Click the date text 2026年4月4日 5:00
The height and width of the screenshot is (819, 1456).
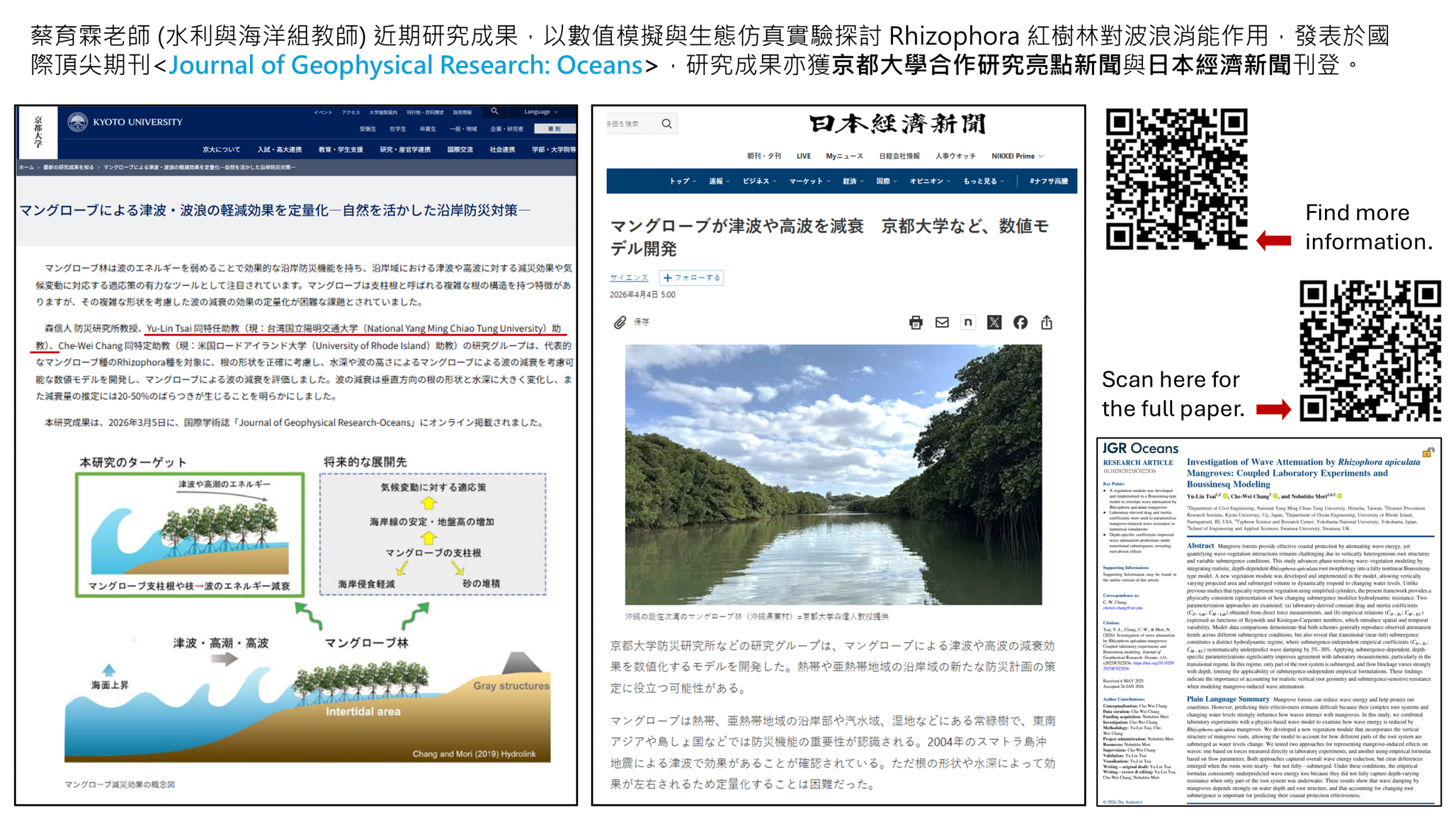click(x=642, y=295)
